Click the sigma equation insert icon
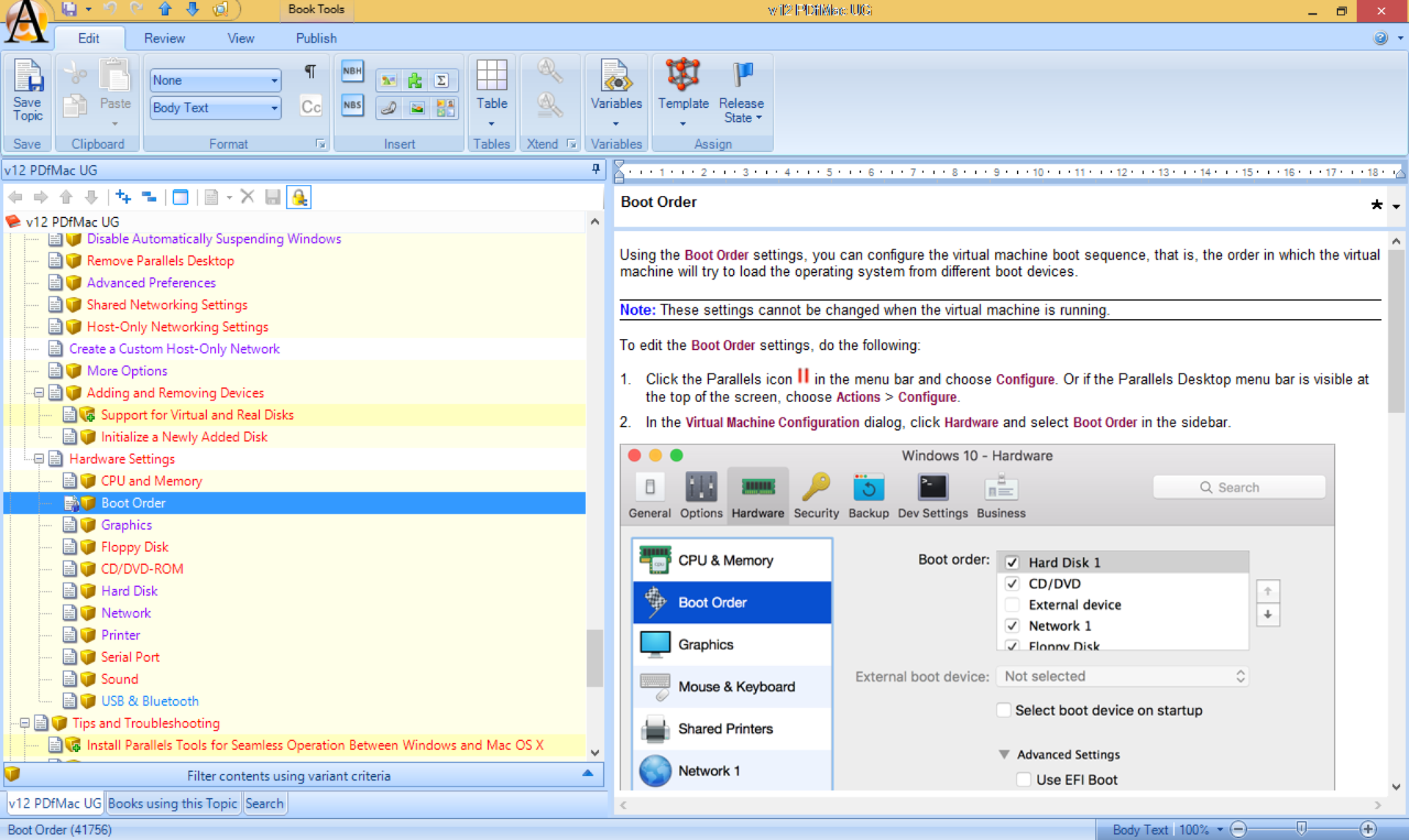Screen dimensions: 1409x840 point(441,81)
